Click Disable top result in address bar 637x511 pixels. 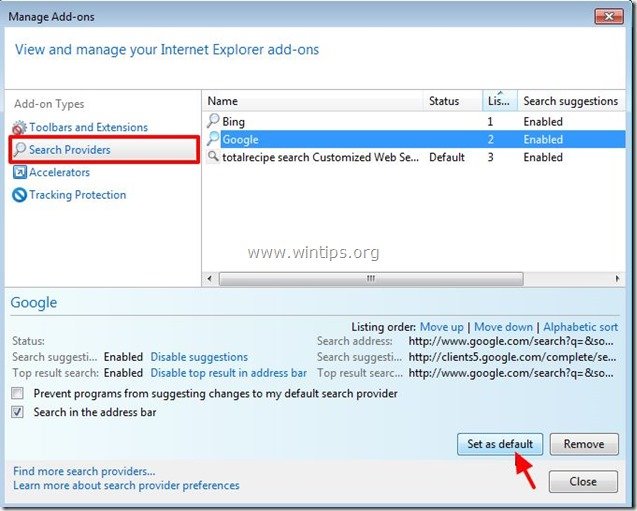[x=229, y=373]
